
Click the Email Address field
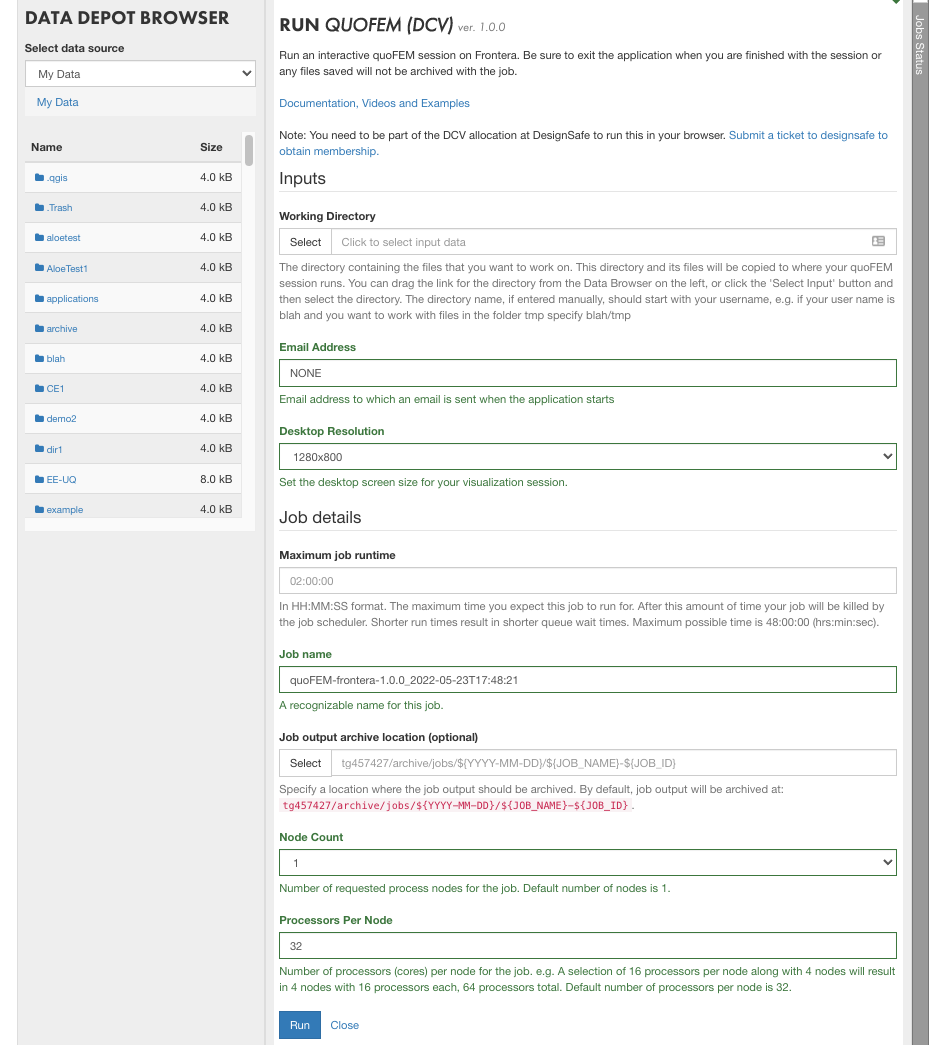[x=587, y=373]
